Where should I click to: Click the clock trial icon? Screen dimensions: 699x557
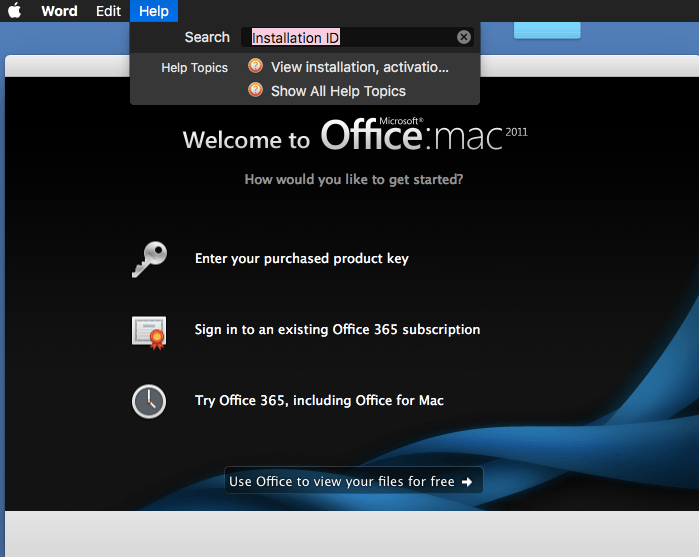(149, 401)
